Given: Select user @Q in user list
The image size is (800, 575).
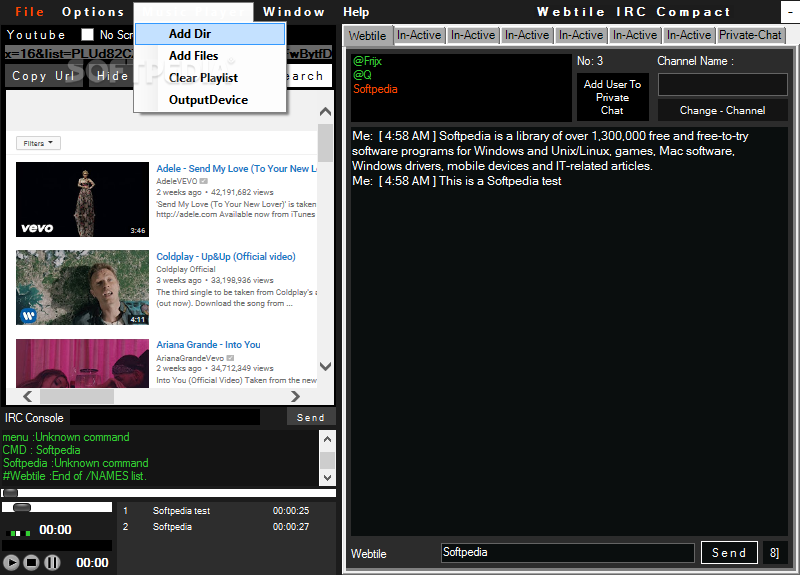Looking at the screenshot, I should pyautogui.click(x=362, y=75).
